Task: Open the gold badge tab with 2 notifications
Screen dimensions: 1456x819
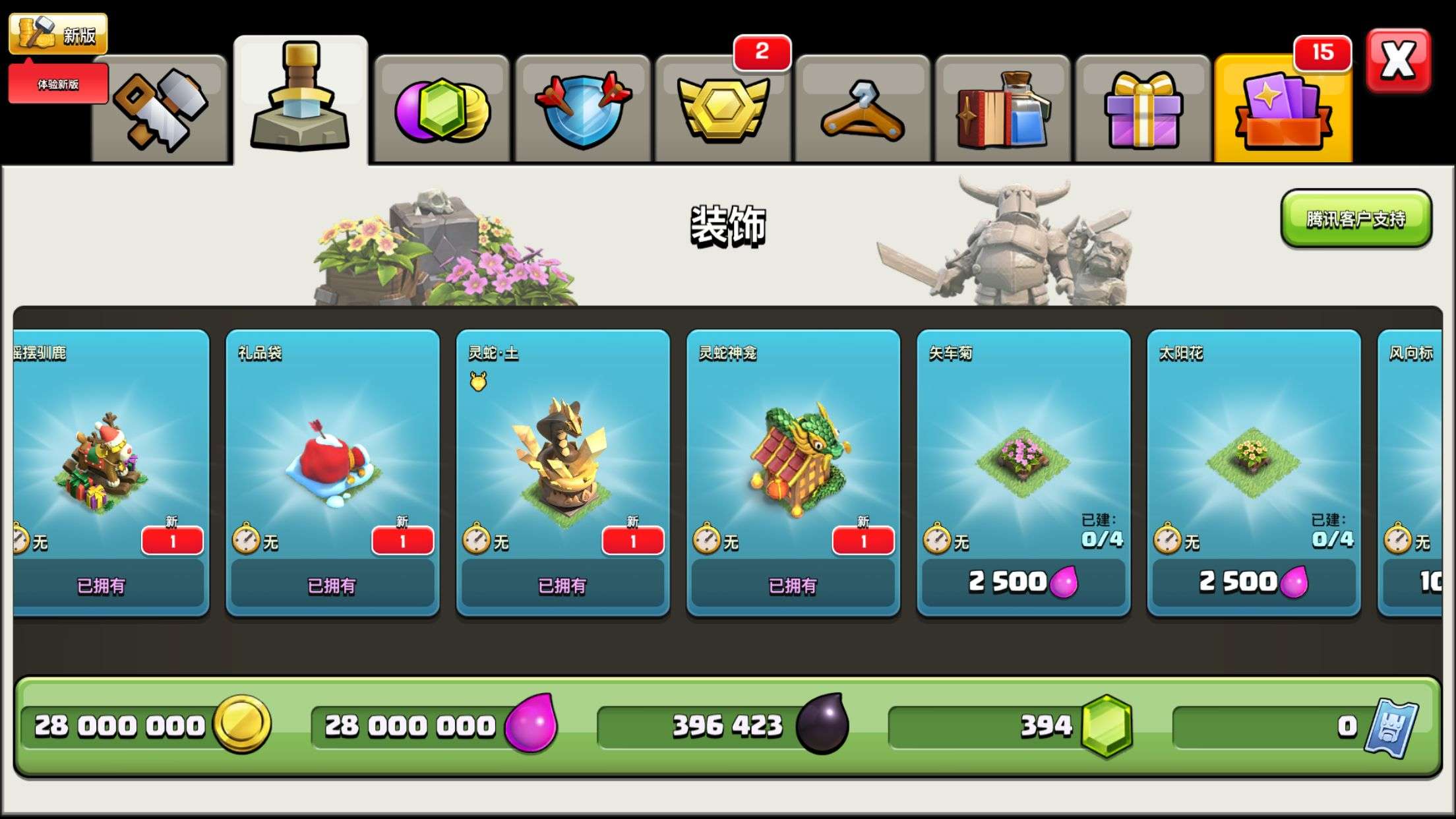Action: click(723, 109)
